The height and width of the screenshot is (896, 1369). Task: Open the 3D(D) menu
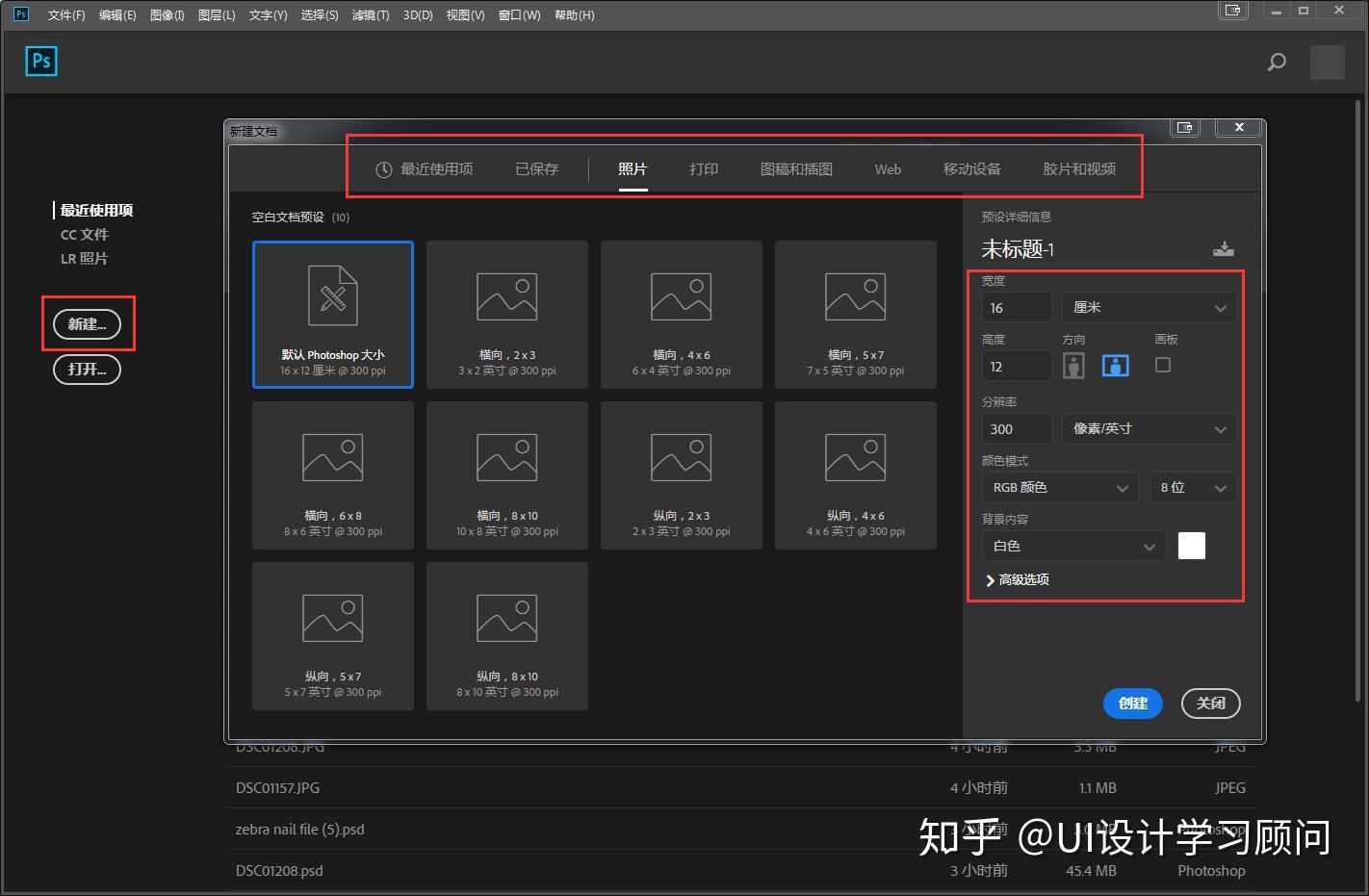pos(418,15)
